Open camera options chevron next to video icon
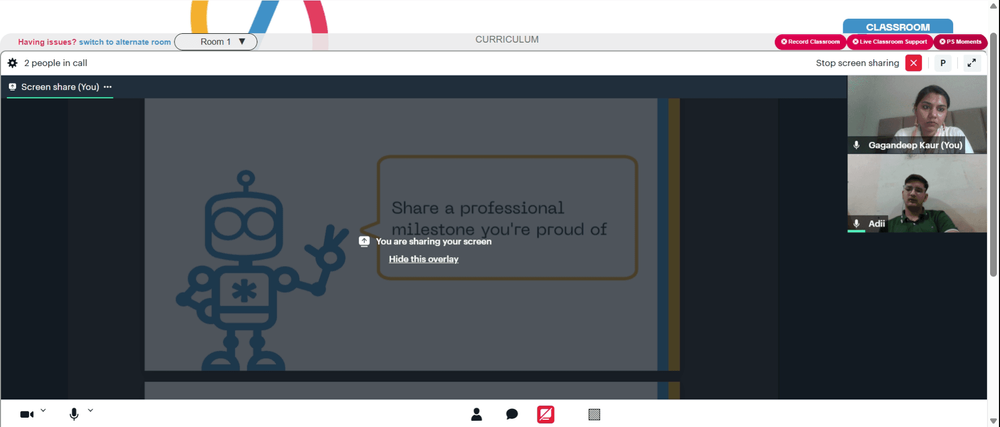This screenshot has height=427, width=1000. click(x=43, y=410)
